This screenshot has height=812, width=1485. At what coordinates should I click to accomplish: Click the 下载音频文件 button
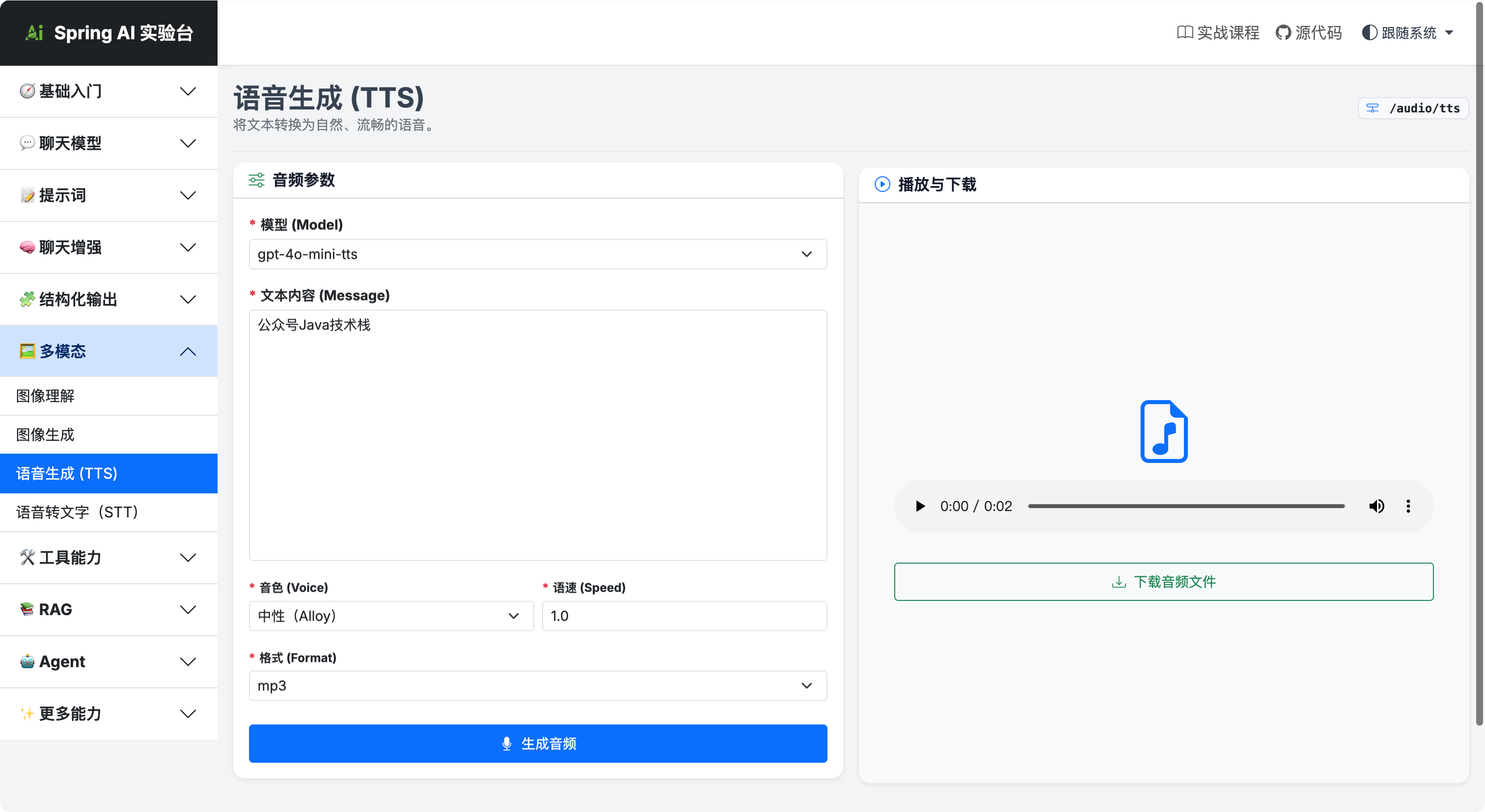(1164, 581)
